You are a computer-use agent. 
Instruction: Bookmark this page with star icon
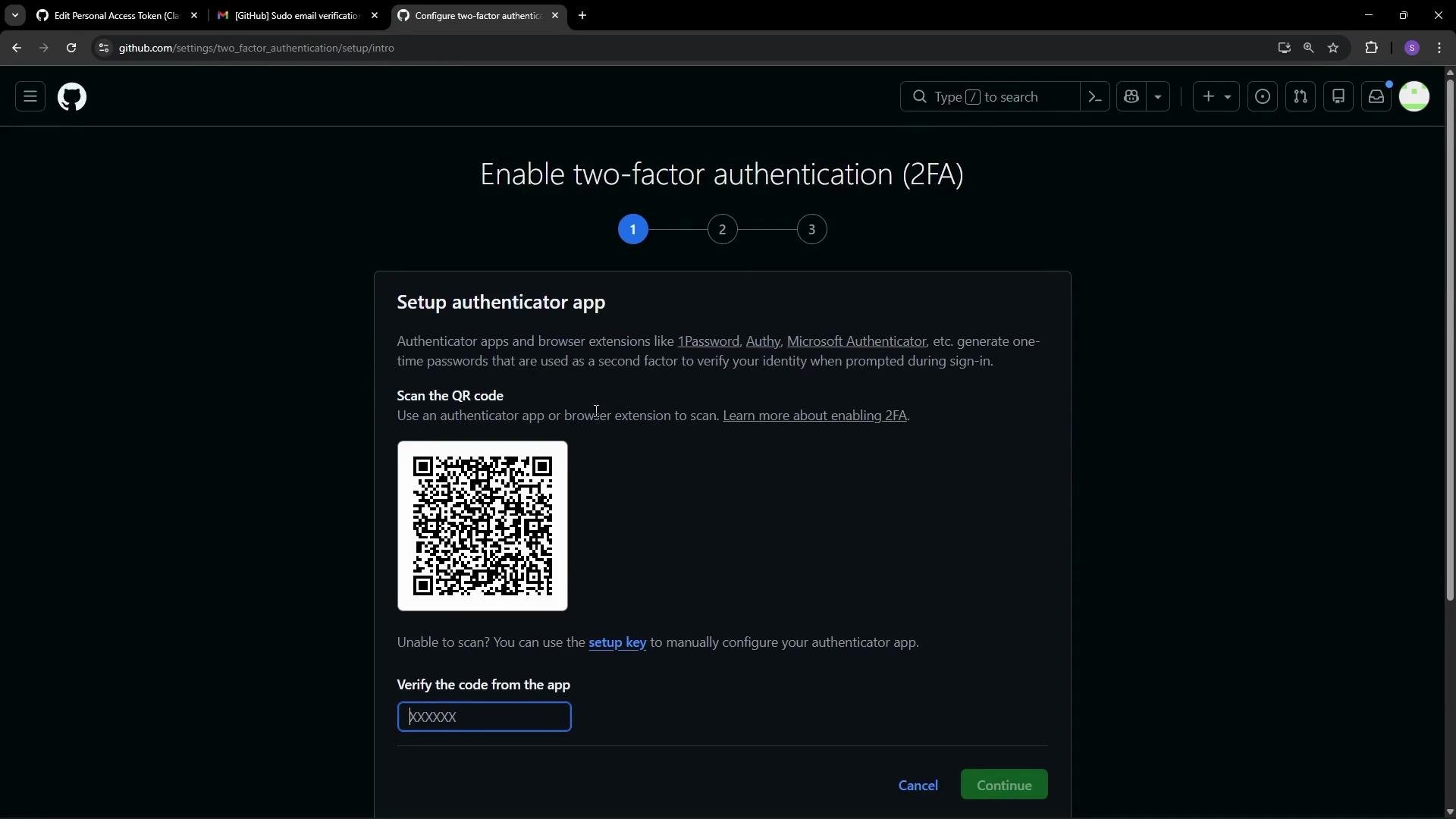[1334, 48]
